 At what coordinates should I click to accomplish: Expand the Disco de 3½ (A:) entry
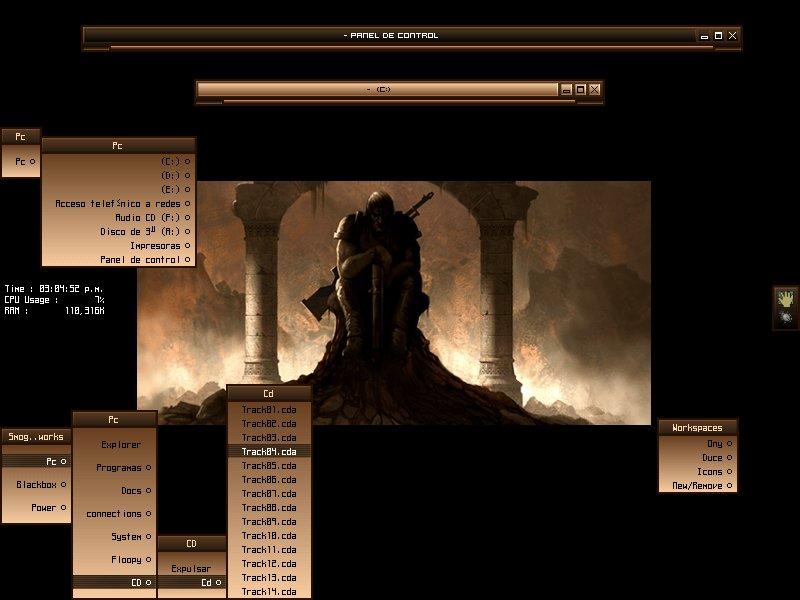118,232
